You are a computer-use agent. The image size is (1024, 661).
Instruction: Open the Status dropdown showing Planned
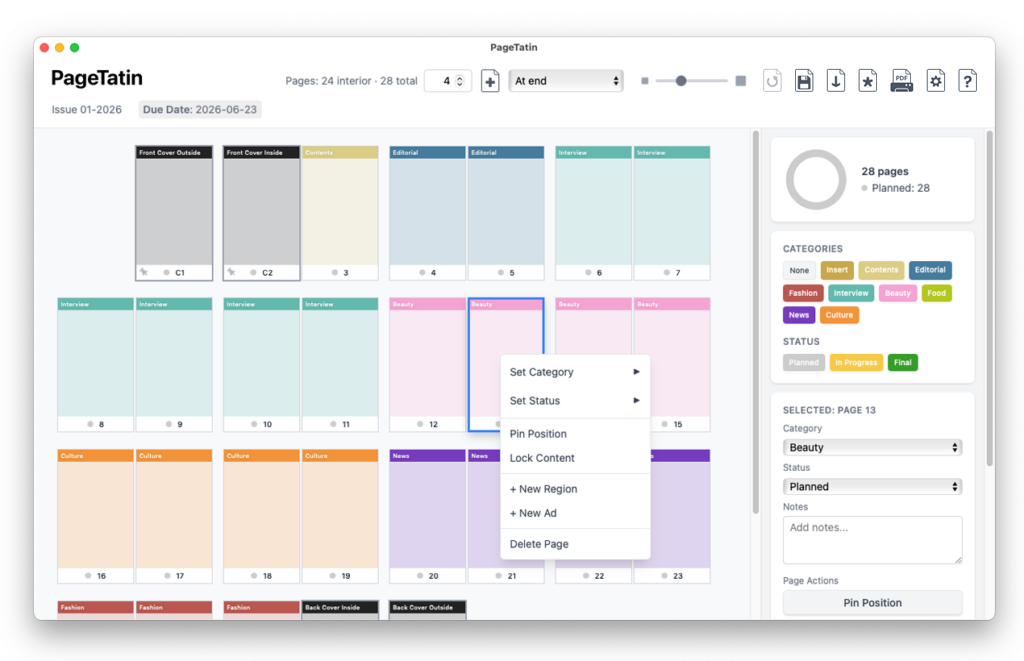point(872,487)
